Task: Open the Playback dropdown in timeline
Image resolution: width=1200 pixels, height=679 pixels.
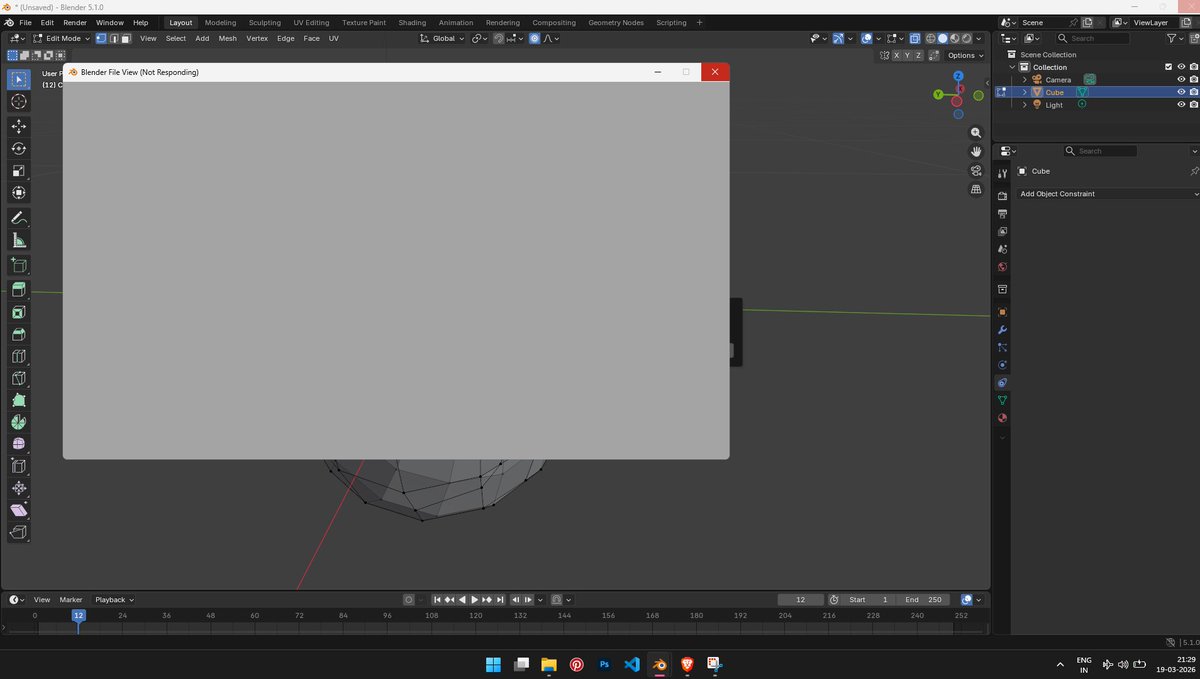Action: click(114, 600)
